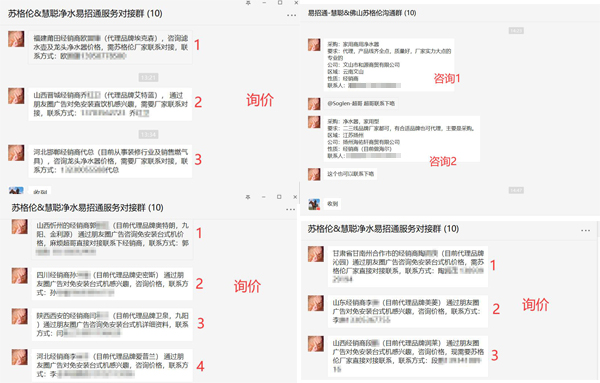Viewport: 600px width, 383px height.
Task: Click avatar beside the 福建莆田经销商 message
Action: (x=16, y=39)
